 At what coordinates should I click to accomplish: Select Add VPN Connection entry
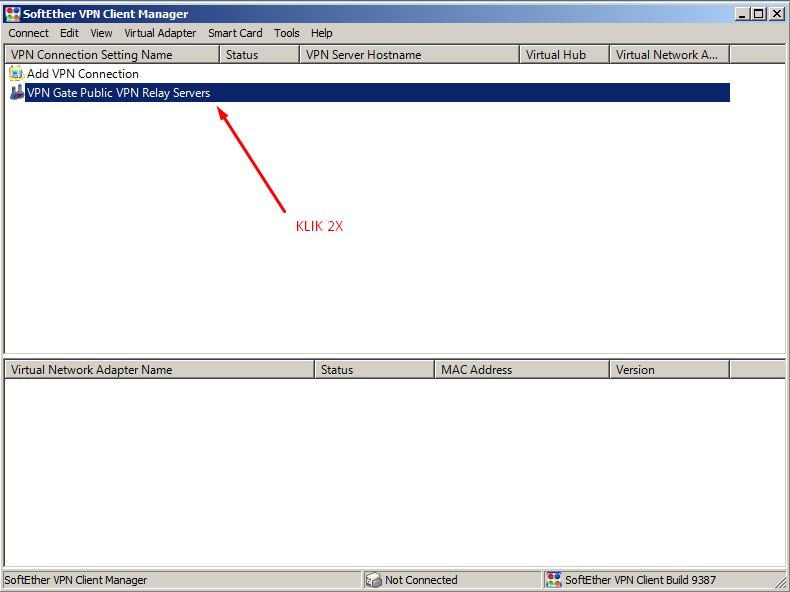pyautogui.click(x=83, y=74)
